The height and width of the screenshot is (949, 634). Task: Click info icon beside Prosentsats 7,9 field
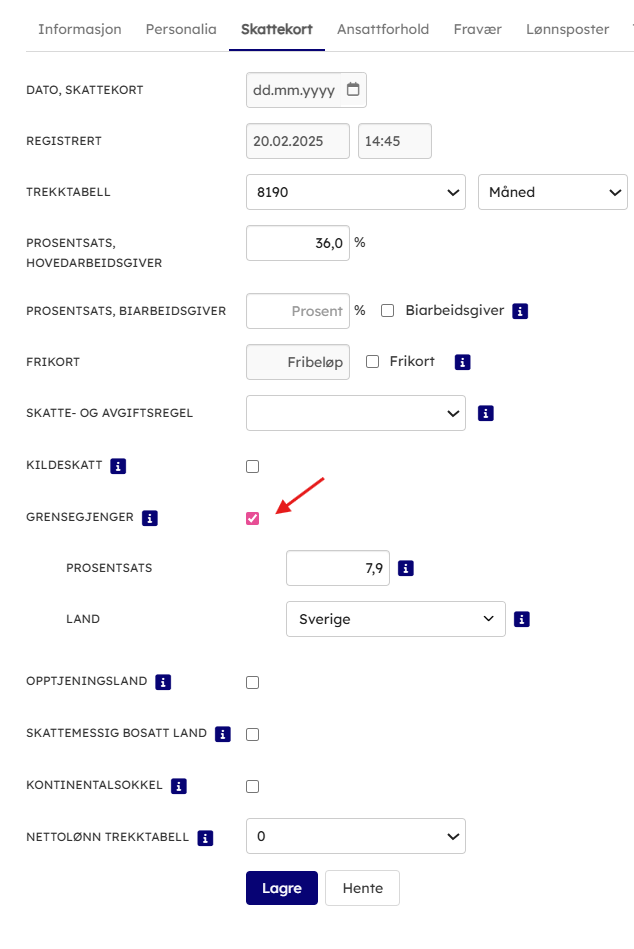[406, 568]
